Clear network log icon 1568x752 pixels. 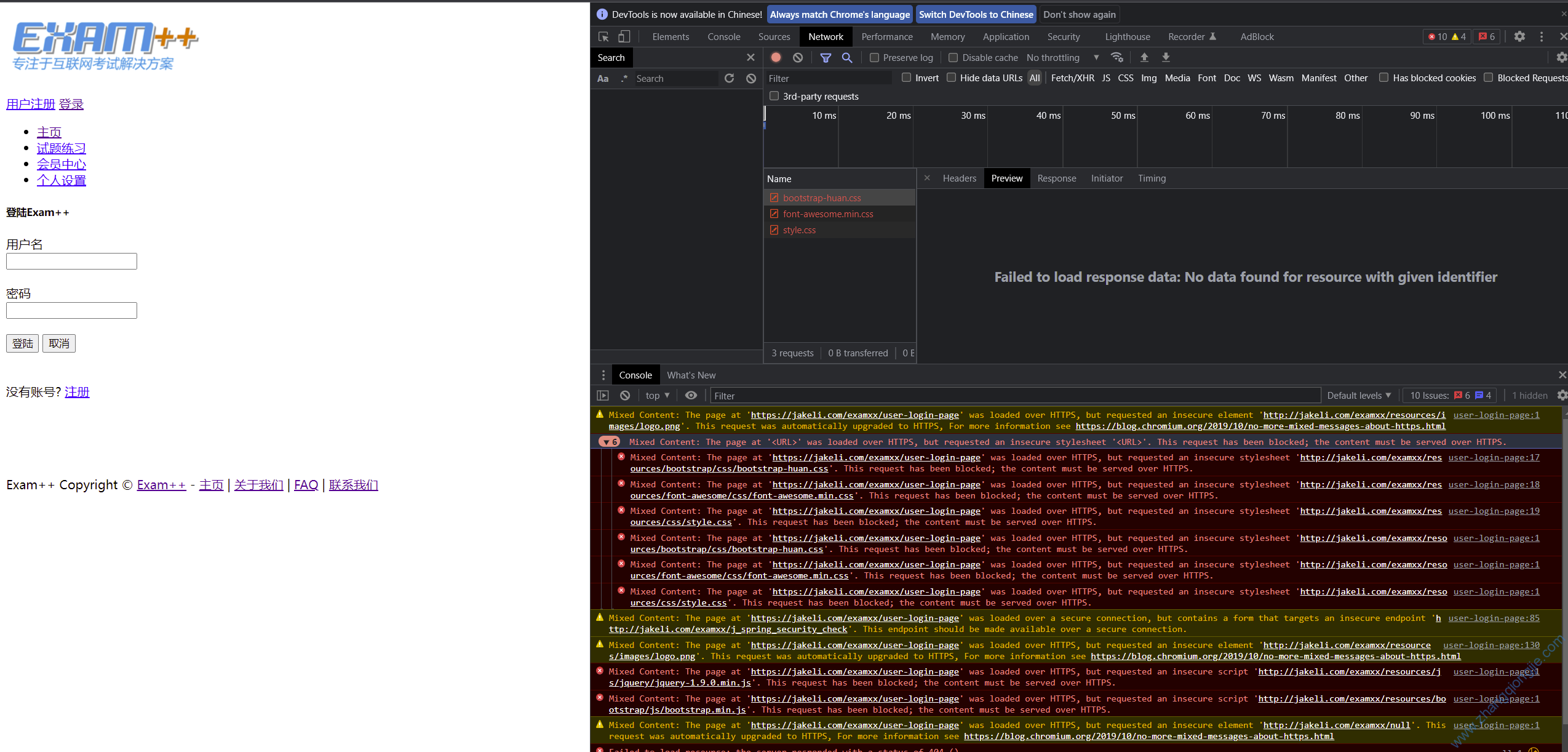(x=798, y=57)
